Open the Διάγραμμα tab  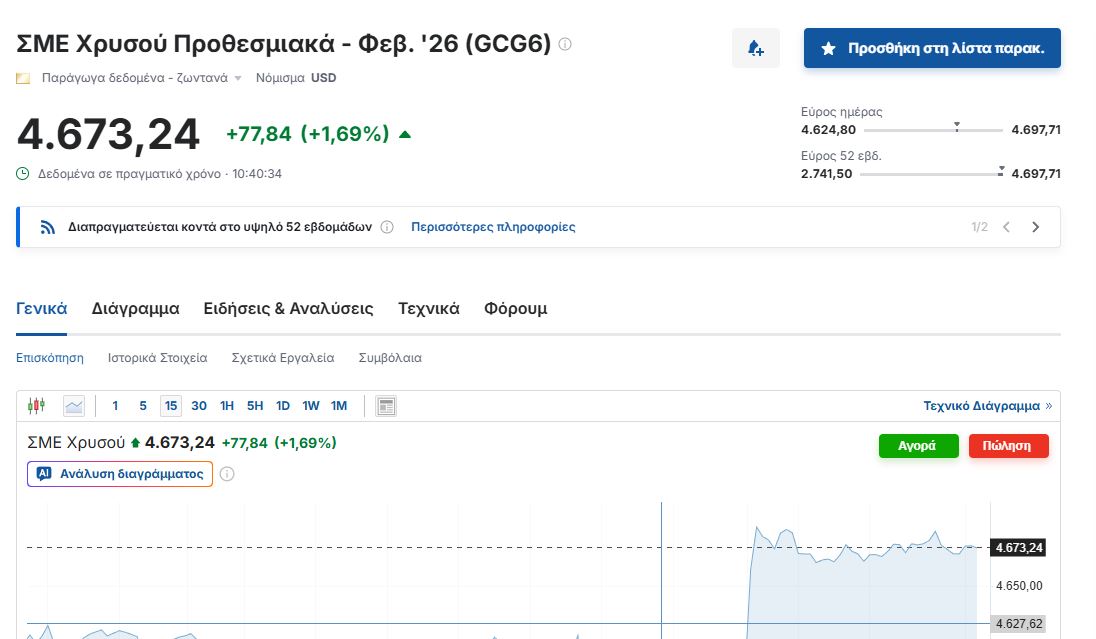pos(135,308)
